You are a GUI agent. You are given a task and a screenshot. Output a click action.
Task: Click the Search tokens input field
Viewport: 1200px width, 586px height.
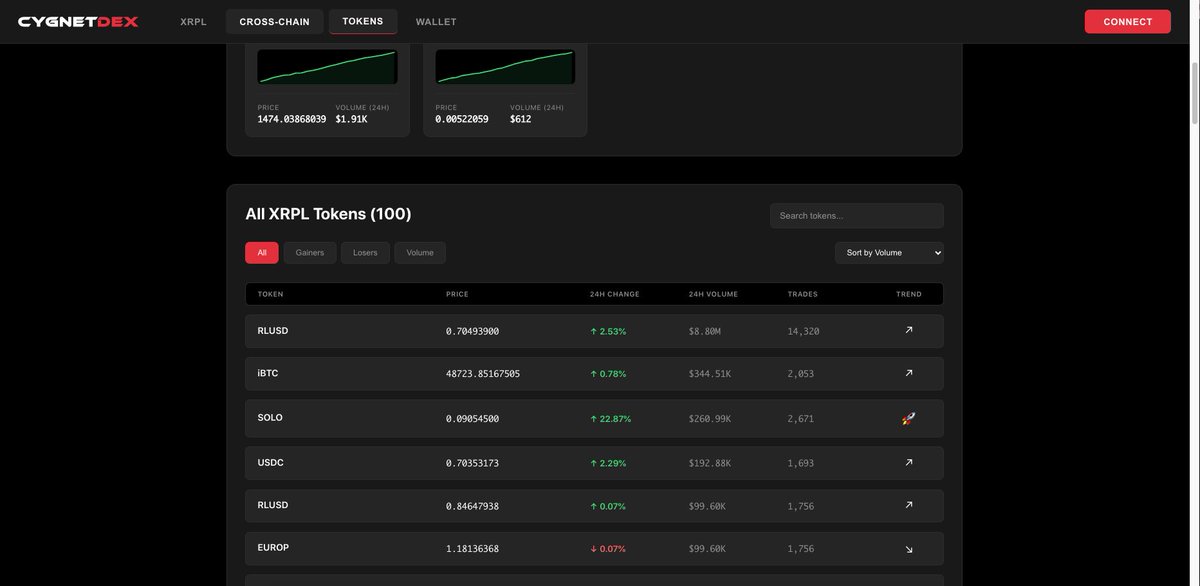tap(857, 216)
